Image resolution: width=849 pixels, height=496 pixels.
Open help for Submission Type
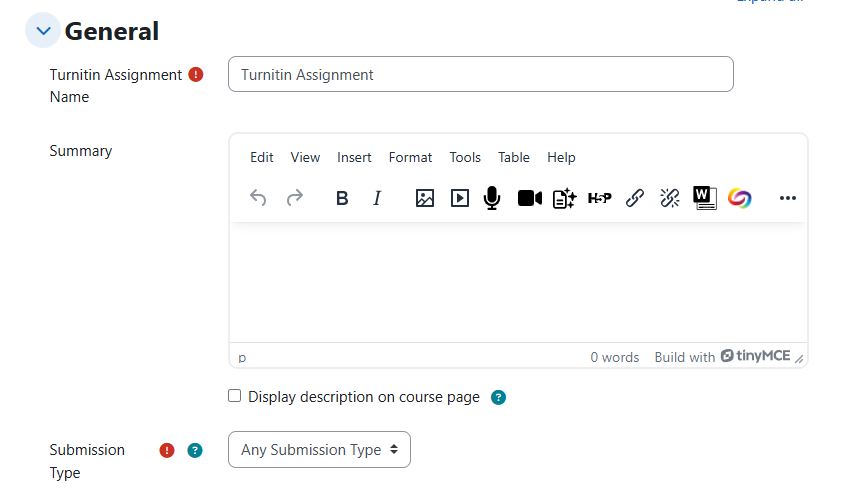coord(194,450)
